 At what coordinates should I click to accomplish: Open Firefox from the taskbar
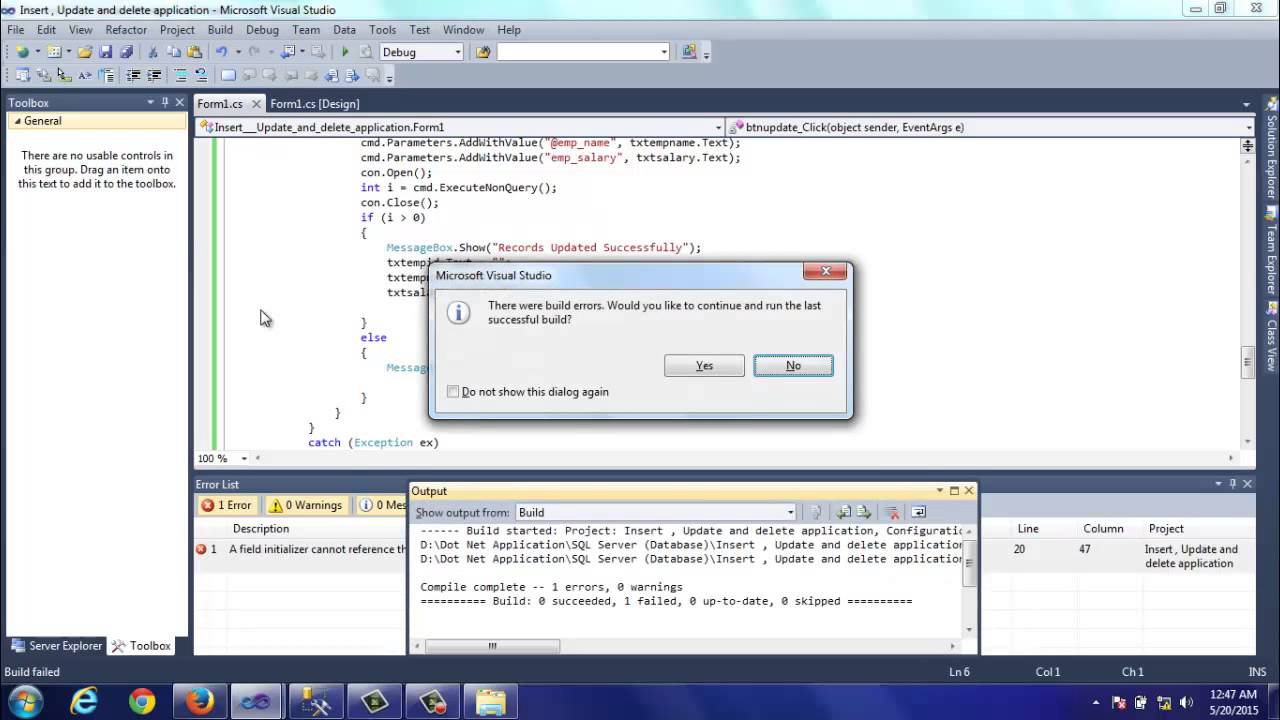199,702
